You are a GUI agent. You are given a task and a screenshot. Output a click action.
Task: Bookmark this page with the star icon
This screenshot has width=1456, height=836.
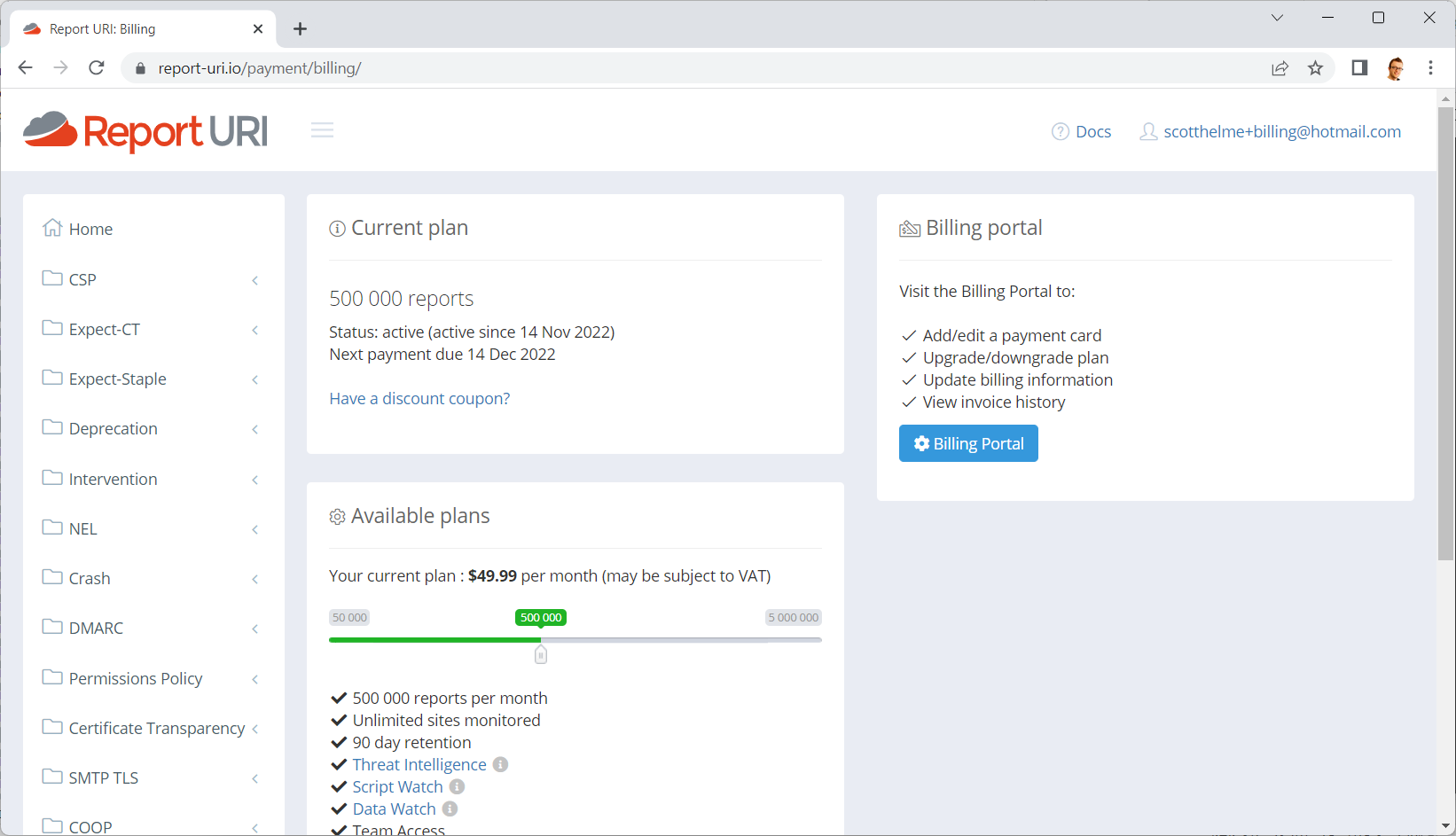pyautogui.click(x=1315, y=68)
